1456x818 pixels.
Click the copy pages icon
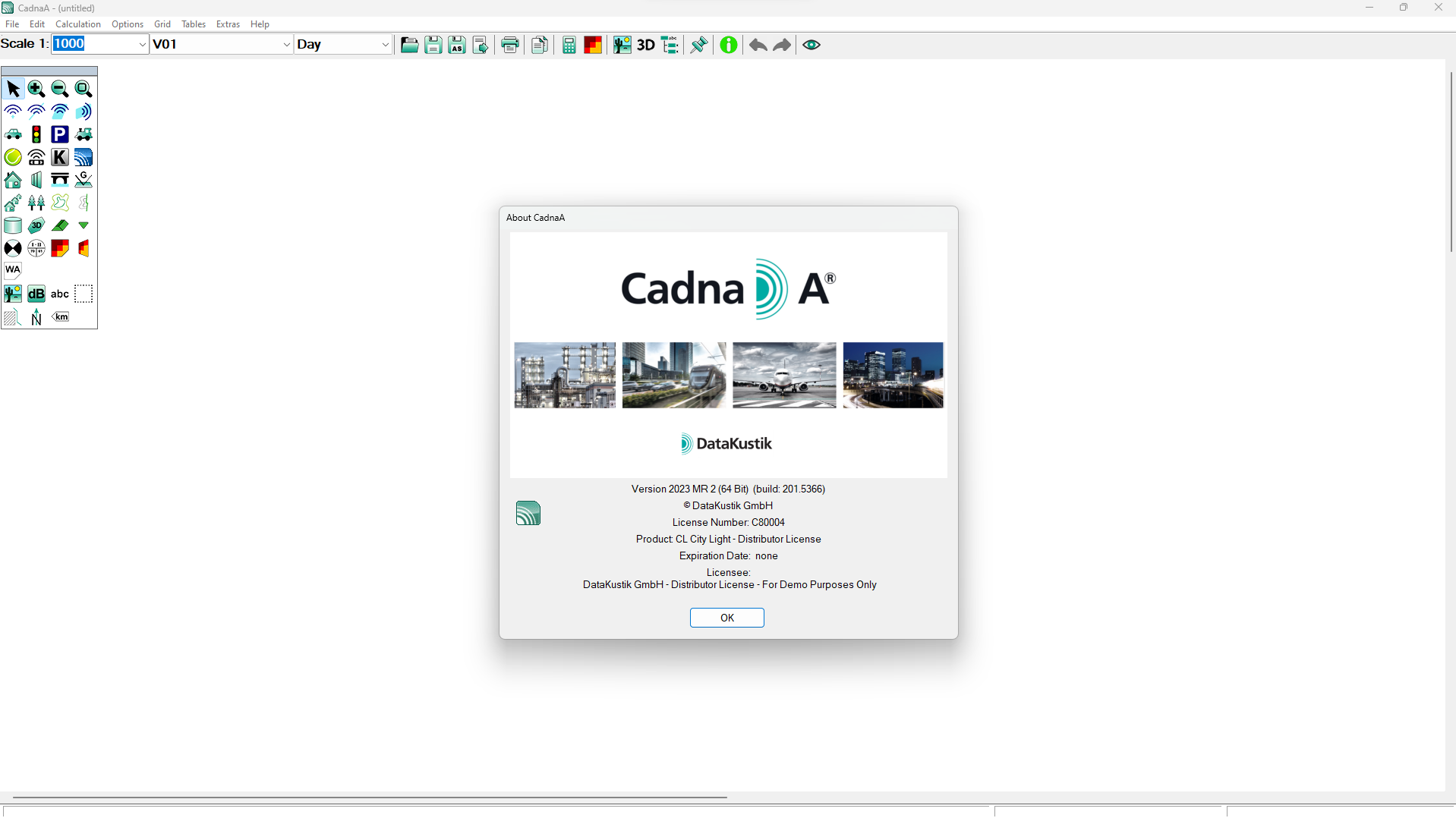(540, 45)
